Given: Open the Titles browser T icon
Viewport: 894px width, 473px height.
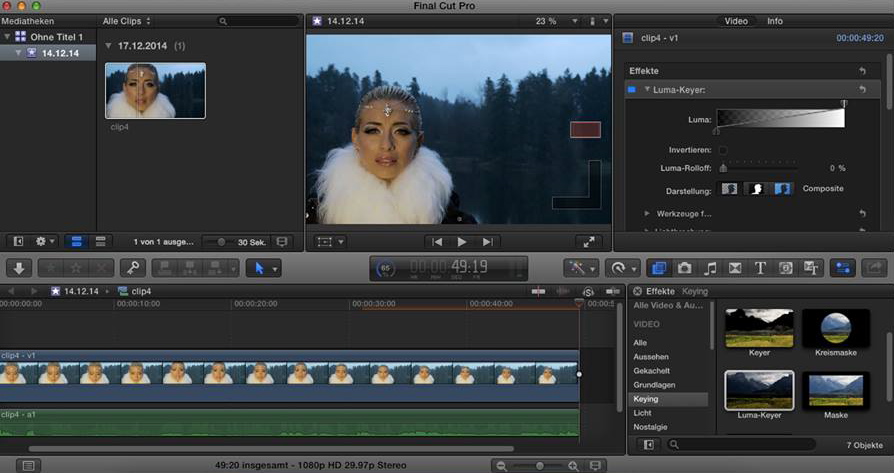Looking at the screenshot, I should click(760, 268).
